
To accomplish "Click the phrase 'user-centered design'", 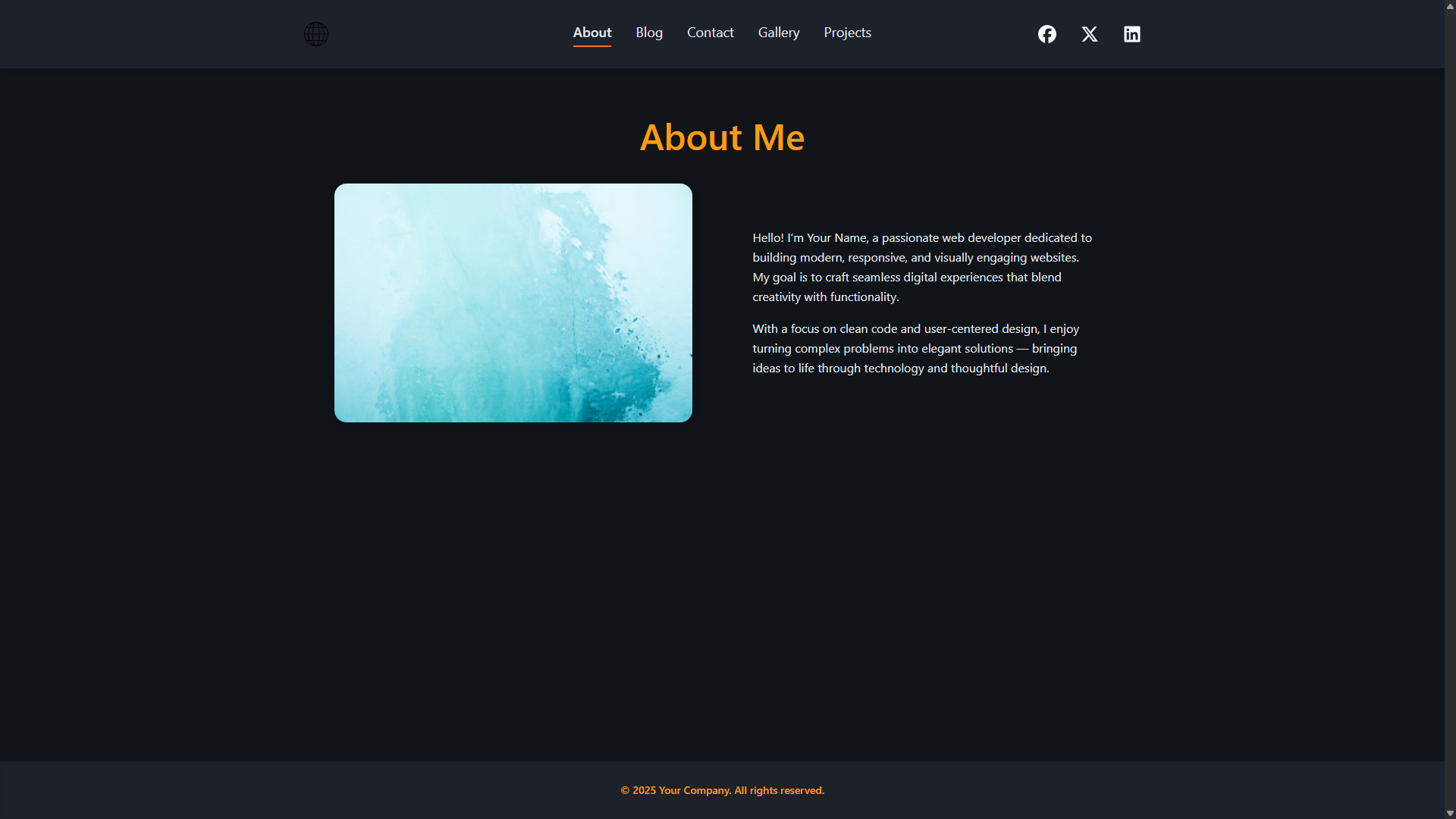I will pyautogui.click(x=981, y=329).
